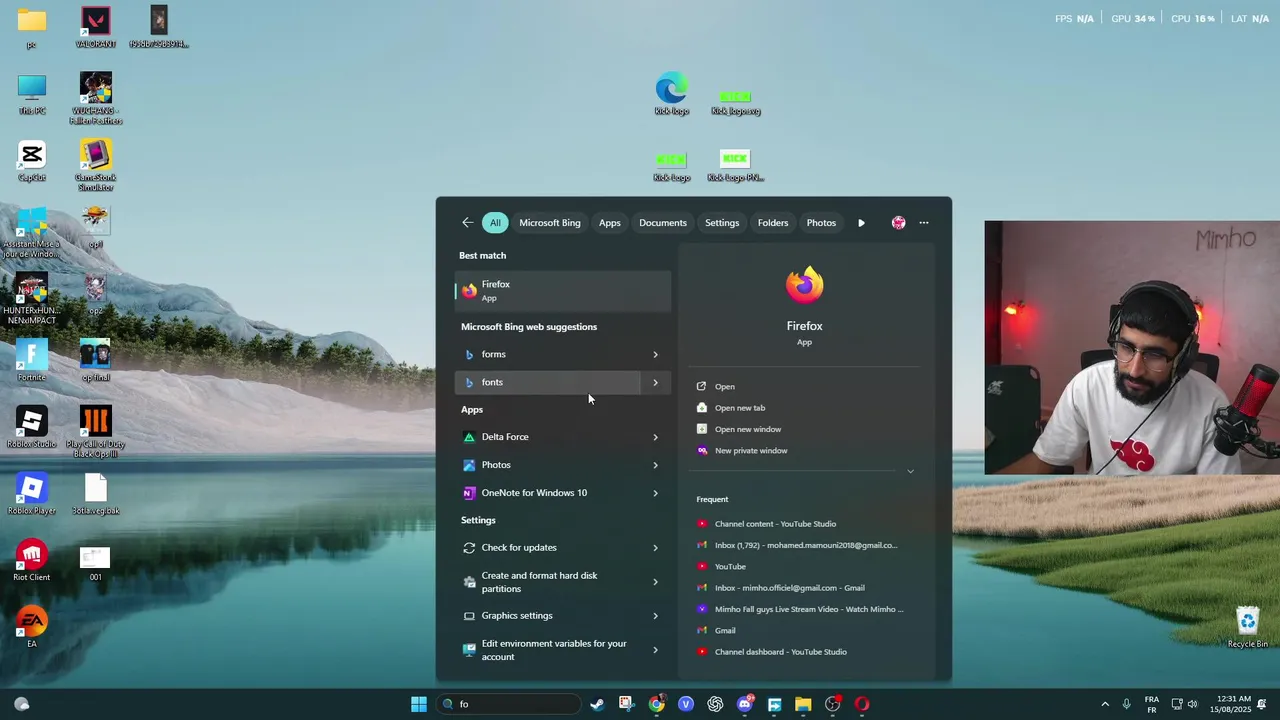Select the WUCHANG Fallen Feathers desktop icon
Screen dimensions: 1280x720
[96, 98]
